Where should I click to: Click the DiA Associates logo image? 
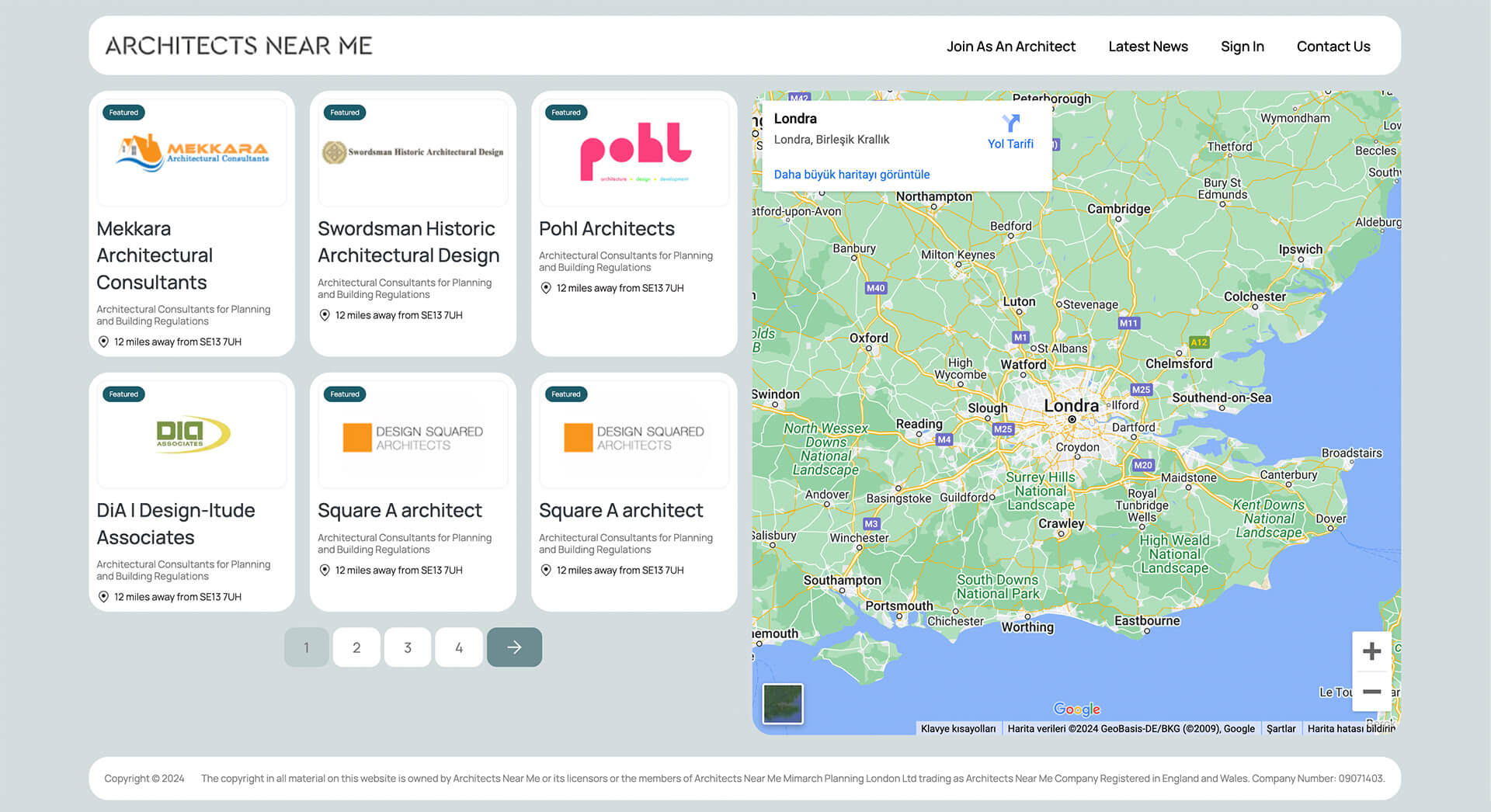pos(192,434)
